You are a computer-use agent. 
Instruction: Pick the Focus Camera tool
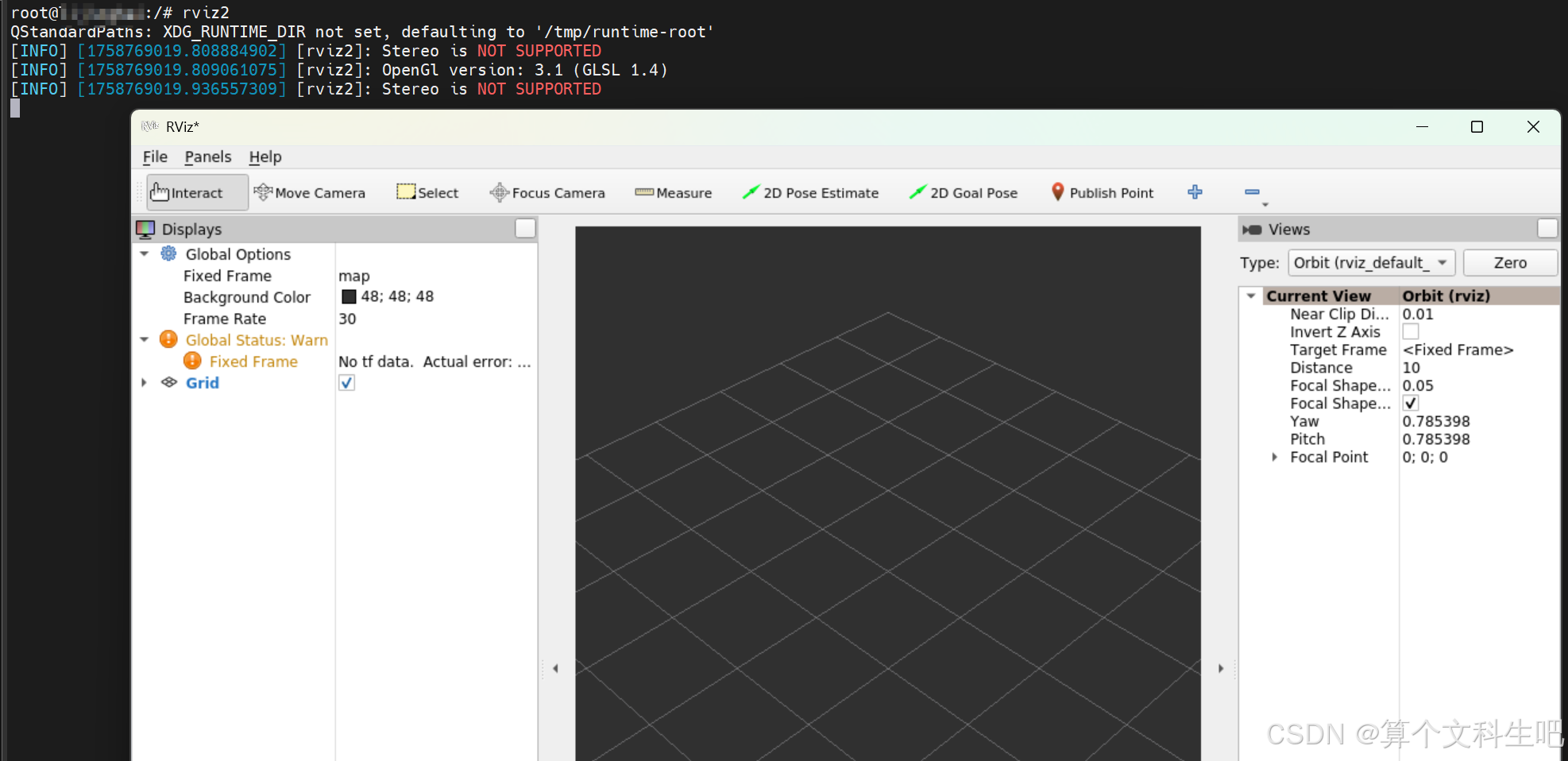click(547, 193)
